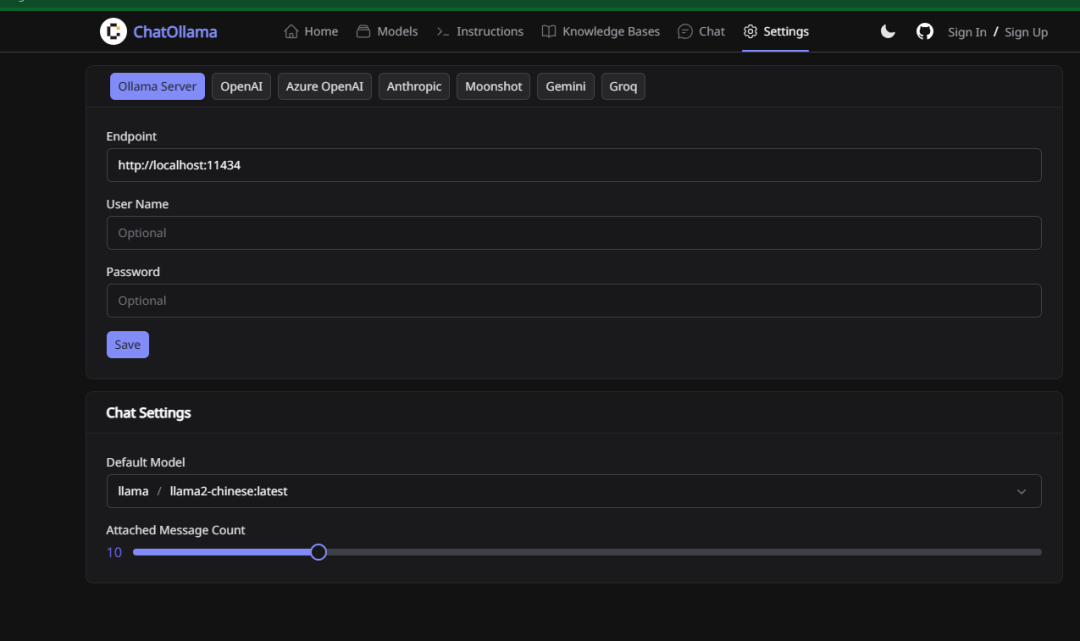Switch to the Groq tab
The height and width of the screenshot is (641, 1080).
pos(623,87)
